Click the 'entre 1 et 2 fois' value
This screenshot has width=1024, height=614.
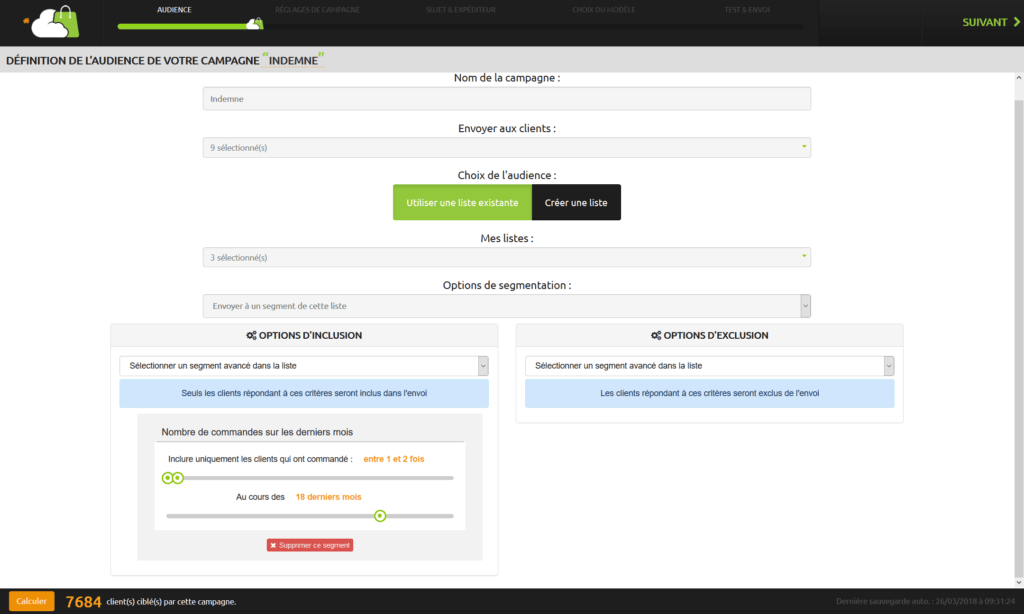coord(394,459)
